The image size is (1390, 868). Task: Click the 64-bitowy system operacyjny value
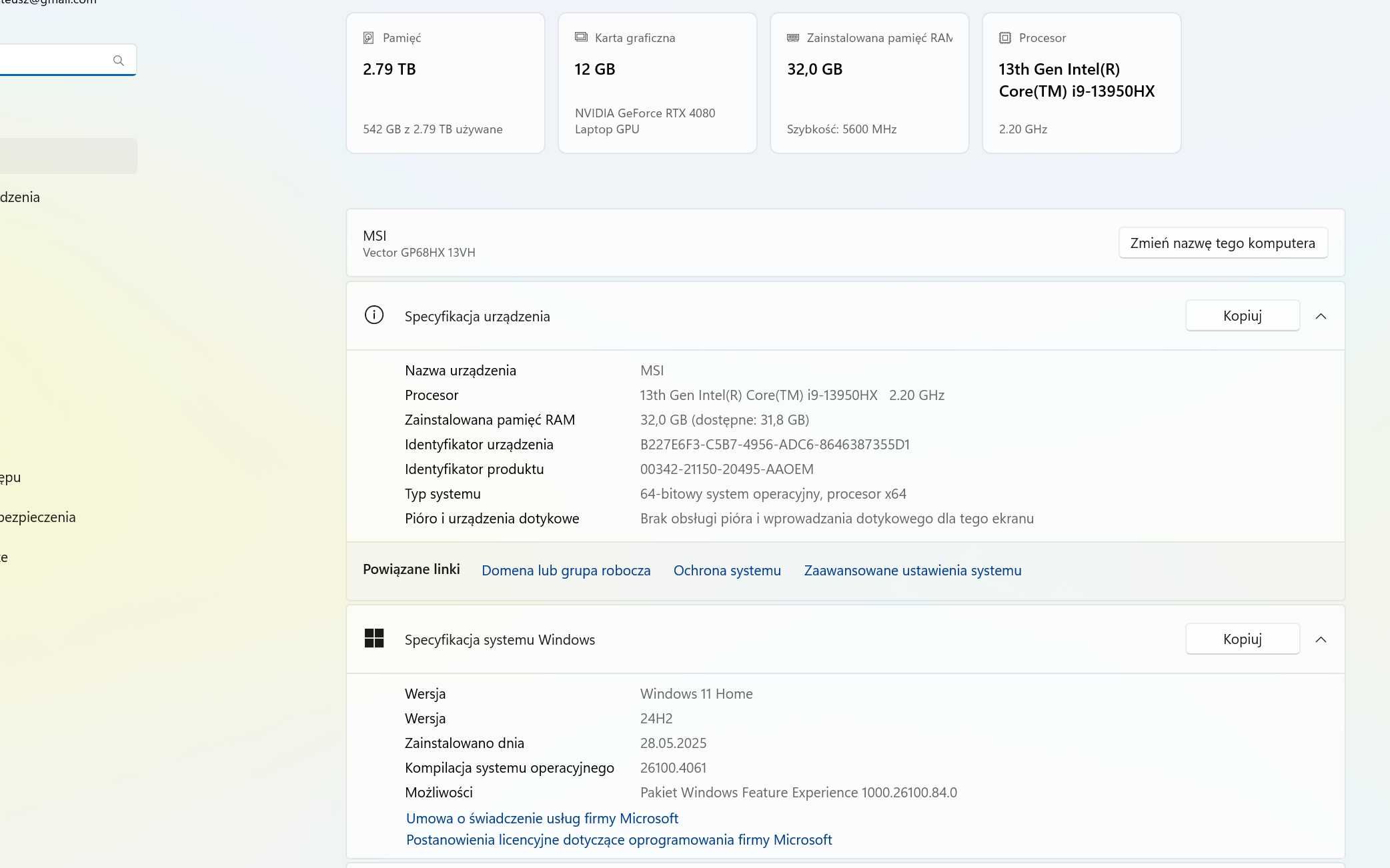[x=773, y=494]
